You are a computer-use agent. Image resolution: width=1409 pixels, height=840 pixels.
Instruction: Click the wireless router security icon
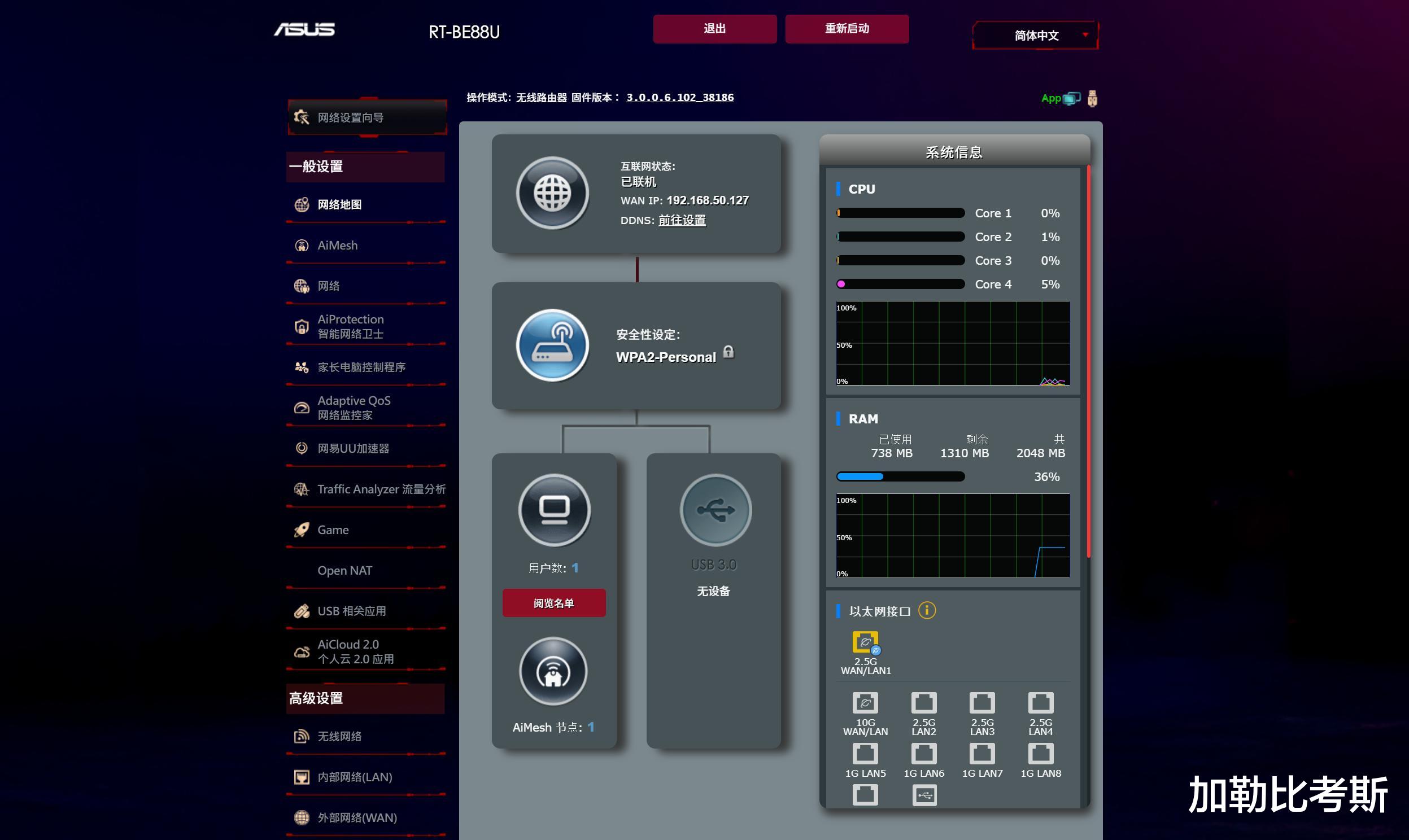coord(552,345)
